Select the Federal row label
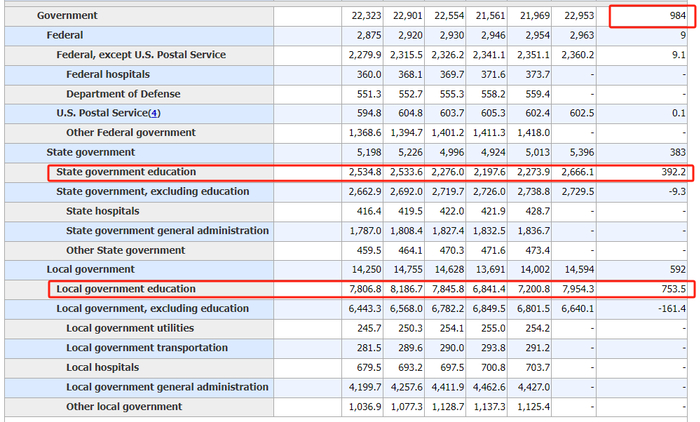This screenshot has height=422, width=700. pos(65,35)
